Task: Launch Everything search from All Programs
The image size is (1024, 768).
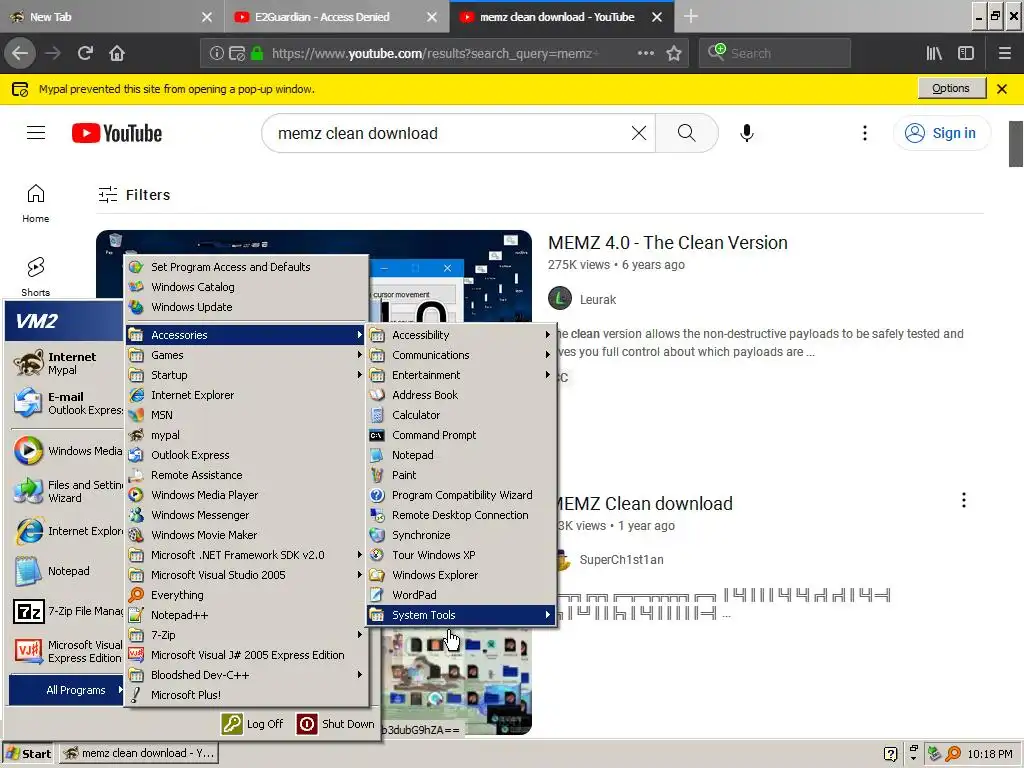Action: 177,595
